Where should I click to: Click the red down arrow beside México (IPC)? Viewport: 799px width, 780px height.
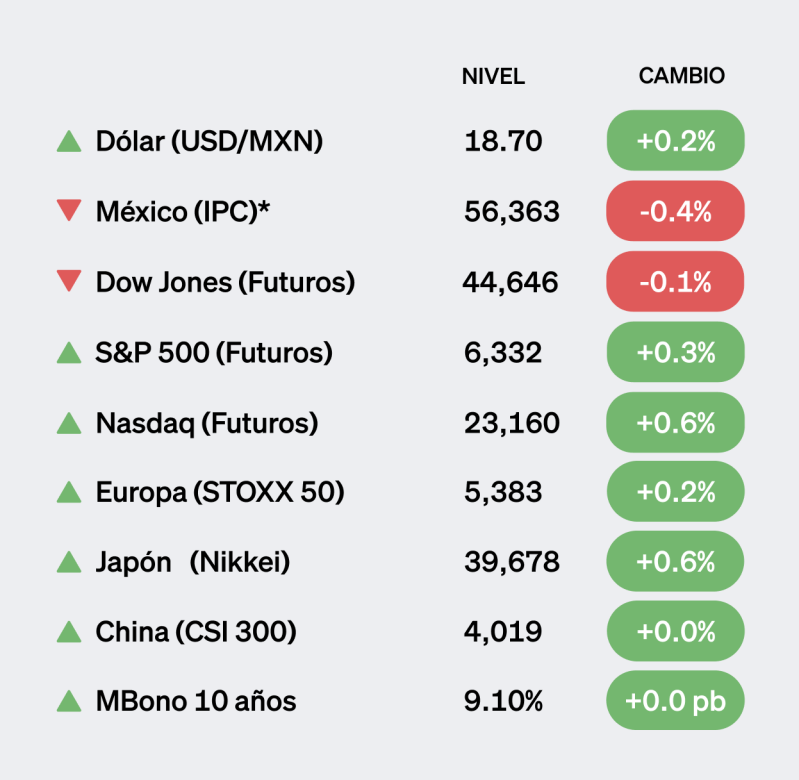(69, 211)
